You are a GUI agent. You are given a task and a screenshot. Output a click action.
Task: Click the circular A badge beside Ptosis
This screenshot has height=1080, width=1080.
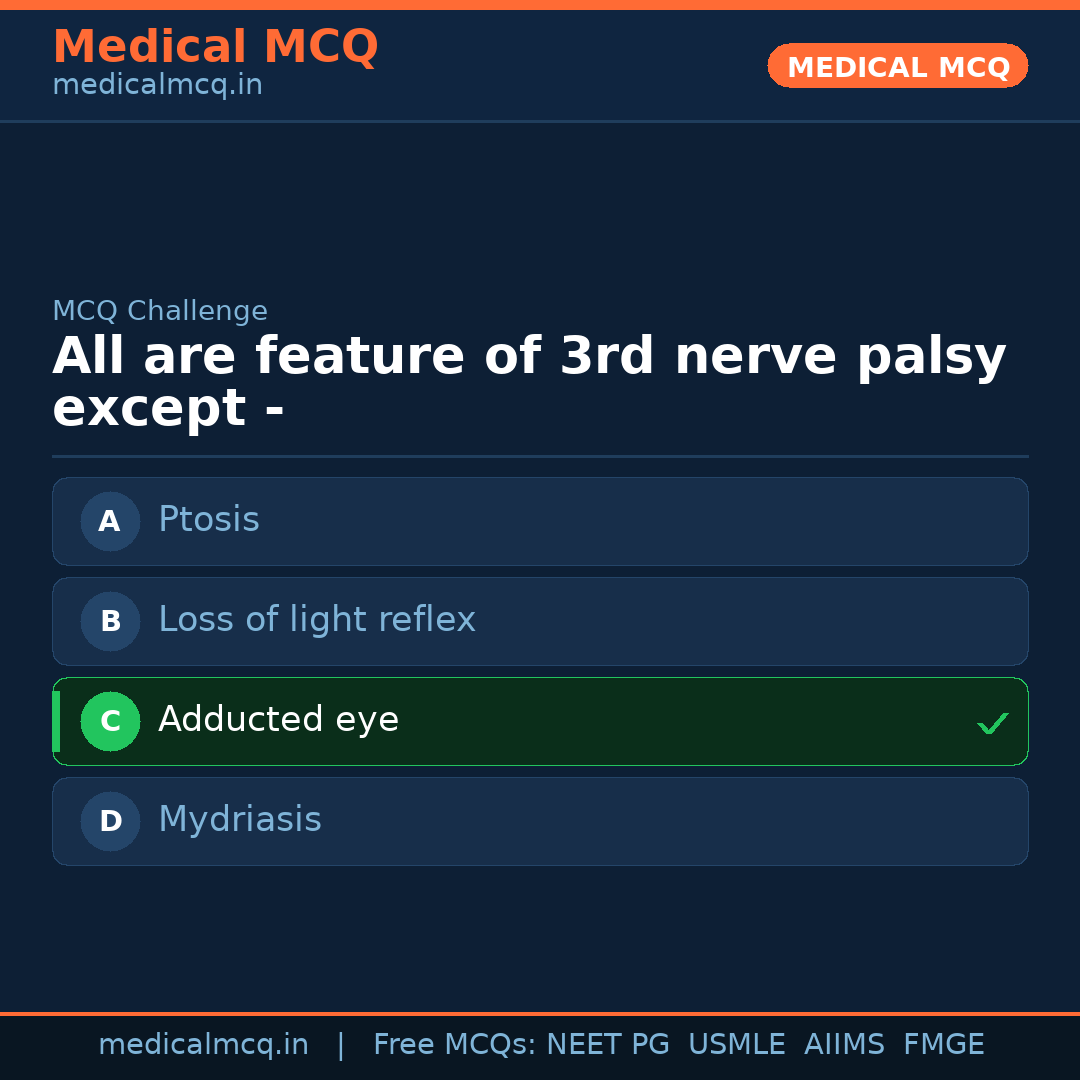tap(110, 521)
